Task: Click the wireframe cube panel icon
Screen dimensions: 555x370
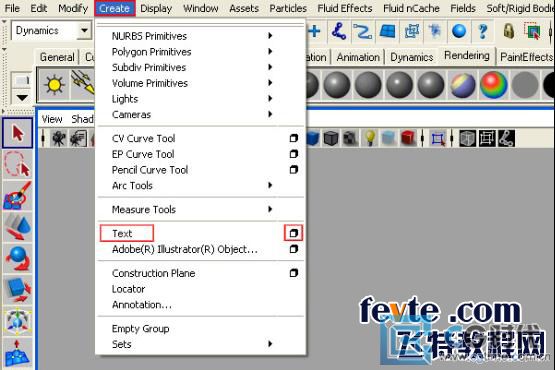Action: [x=467, y=138]
